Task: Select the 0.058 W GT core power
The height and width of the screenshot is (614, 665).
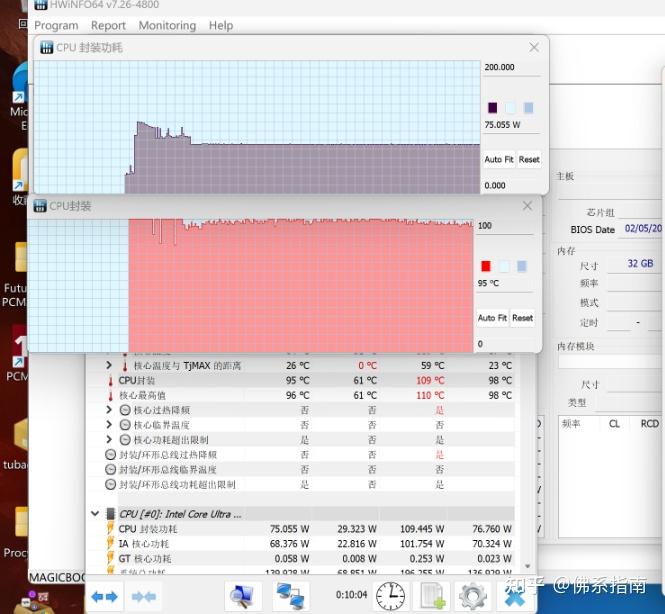Action: (292, 558)
